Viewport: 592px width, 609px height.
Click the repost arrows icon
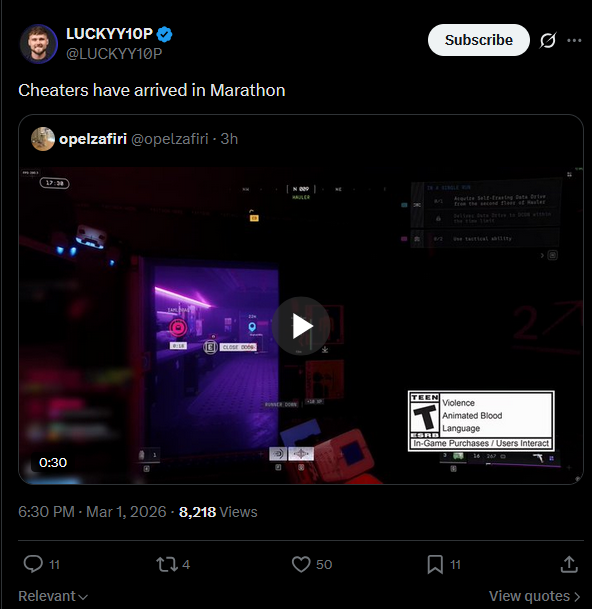pos(167,564)
